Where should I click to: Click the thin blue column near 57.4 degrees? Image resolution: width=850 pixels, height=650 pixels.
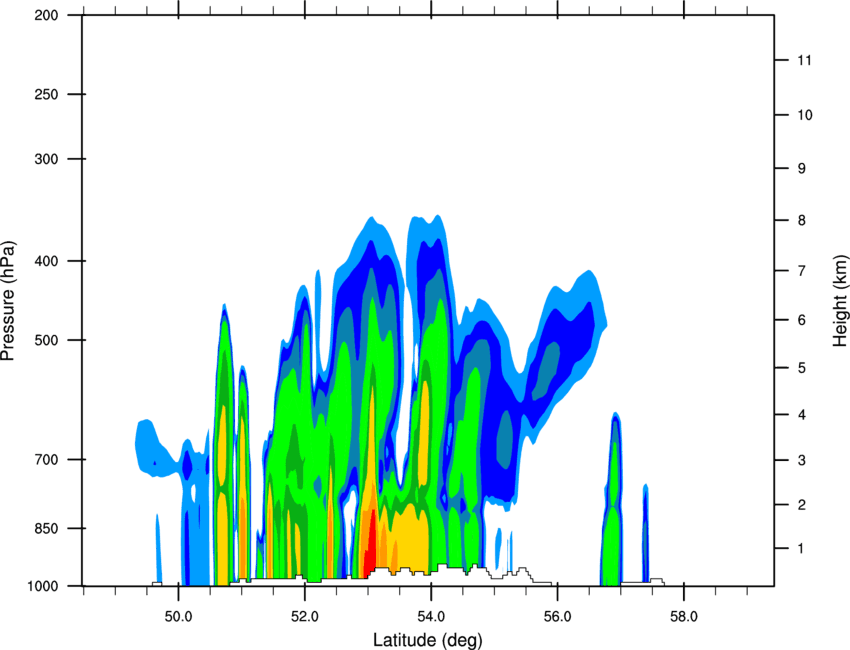coord(646,534)
